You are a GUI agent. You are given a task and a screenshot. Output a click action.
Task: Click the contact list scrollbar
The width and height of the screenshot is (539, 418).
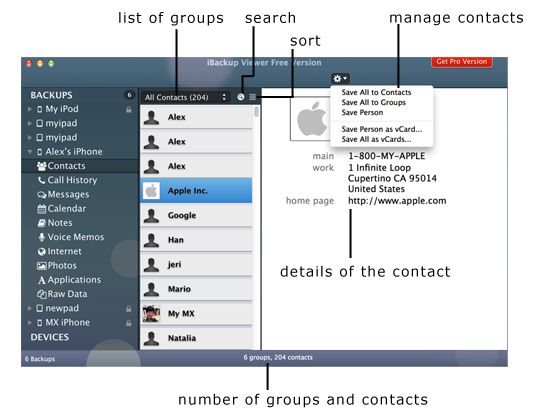pyautogui.click(x=256, y=111)
